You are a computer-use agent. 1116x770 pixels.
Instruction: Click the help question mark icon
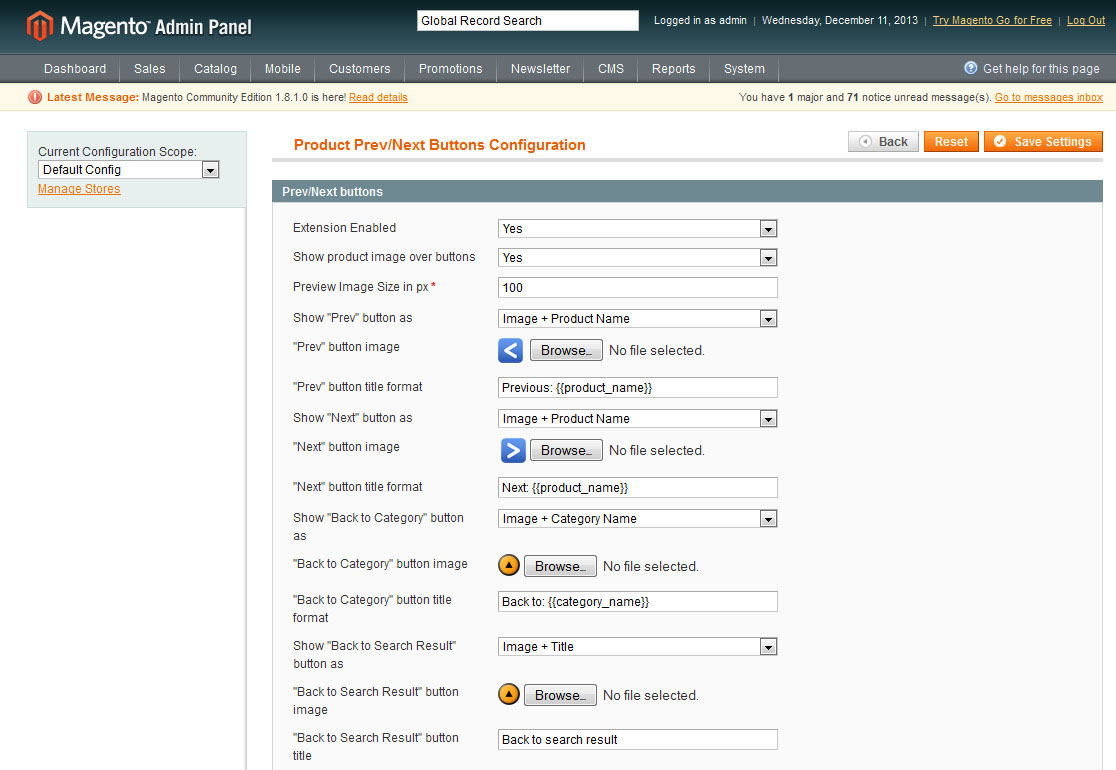coord(970,68)
